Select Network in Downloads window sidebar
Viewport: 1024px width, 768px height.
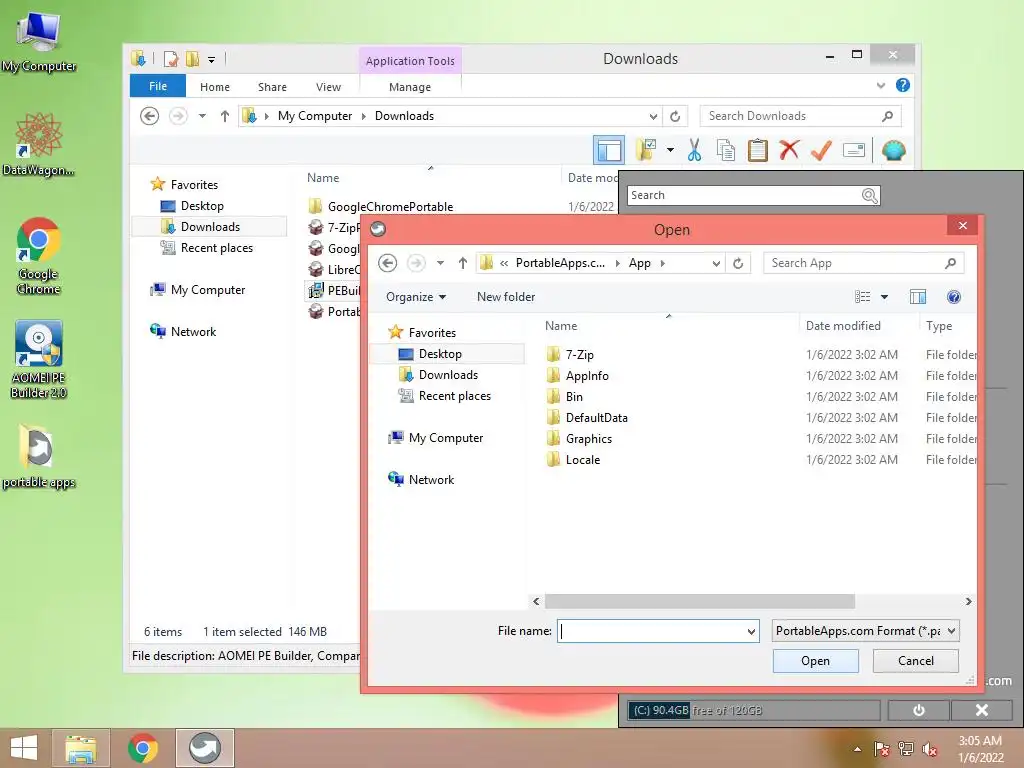pyautogui.click(x=193, y=331)
